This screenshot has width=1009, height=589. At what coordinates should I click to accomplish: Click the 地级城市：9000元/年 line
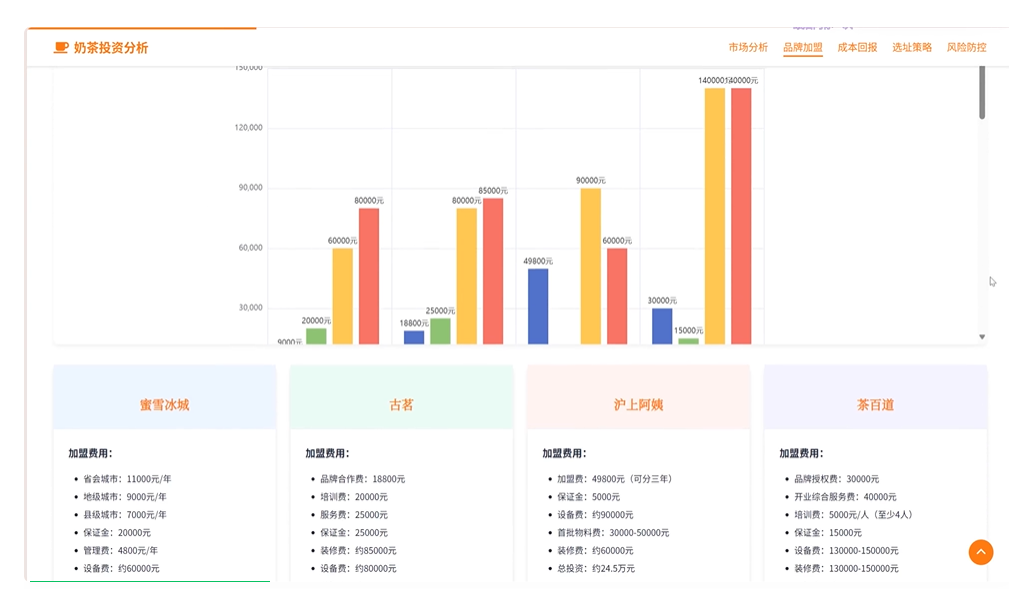click(125, 497)
